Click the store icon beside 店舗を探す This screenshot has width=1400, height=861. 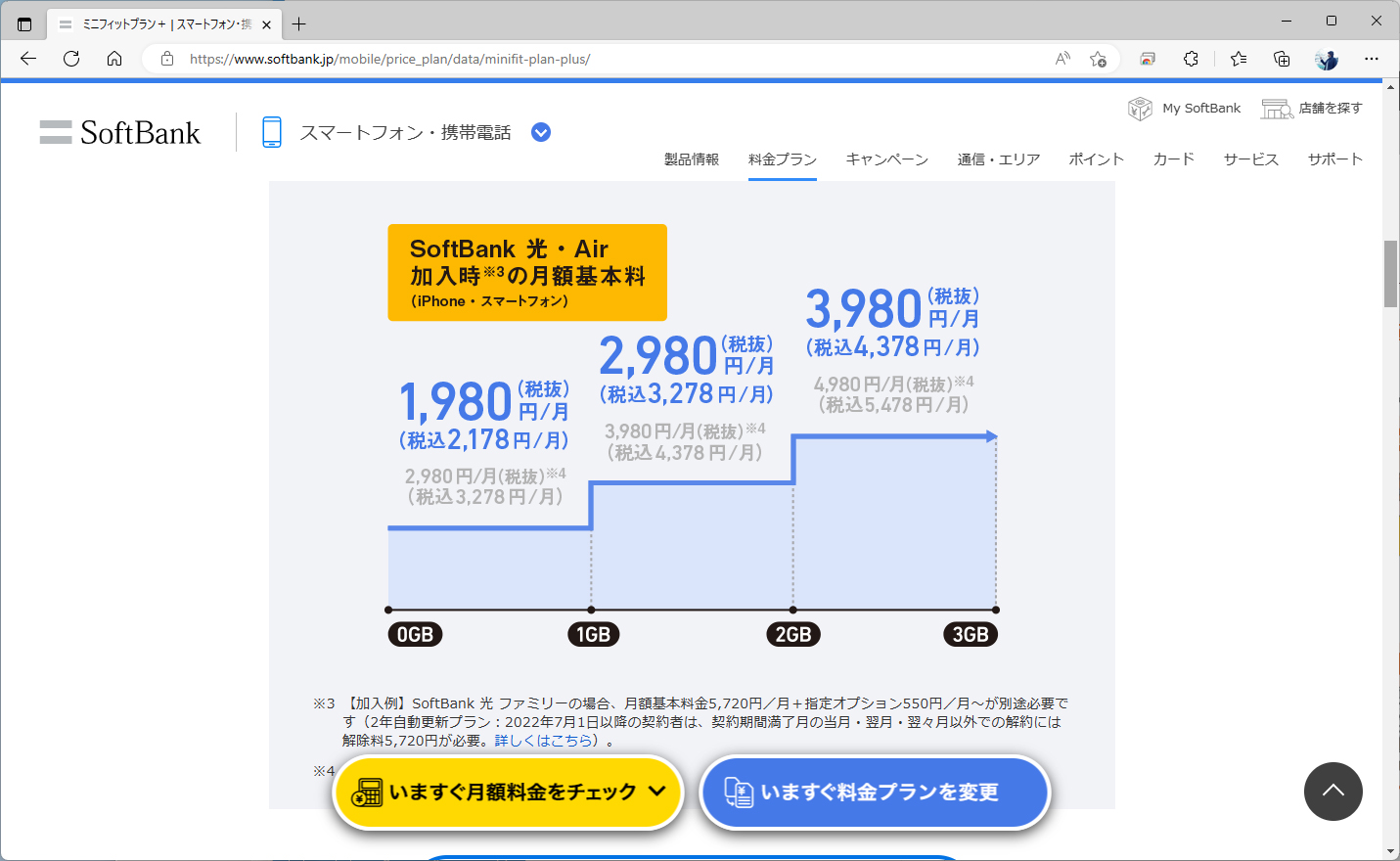click(1275, 108)
